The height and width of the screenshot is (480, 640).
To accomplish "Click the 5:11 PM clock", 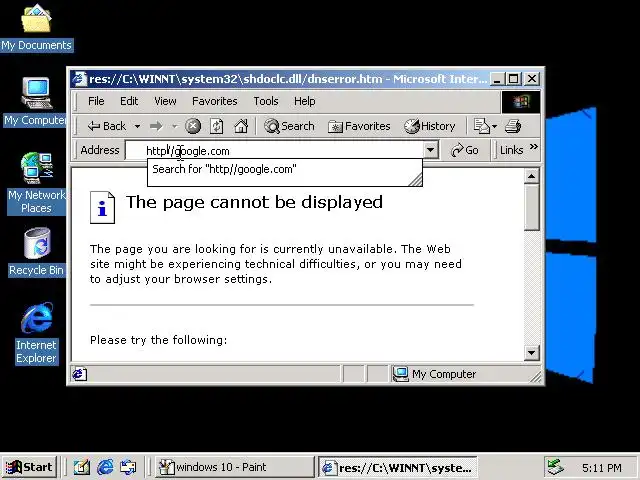I will (602, 468).
